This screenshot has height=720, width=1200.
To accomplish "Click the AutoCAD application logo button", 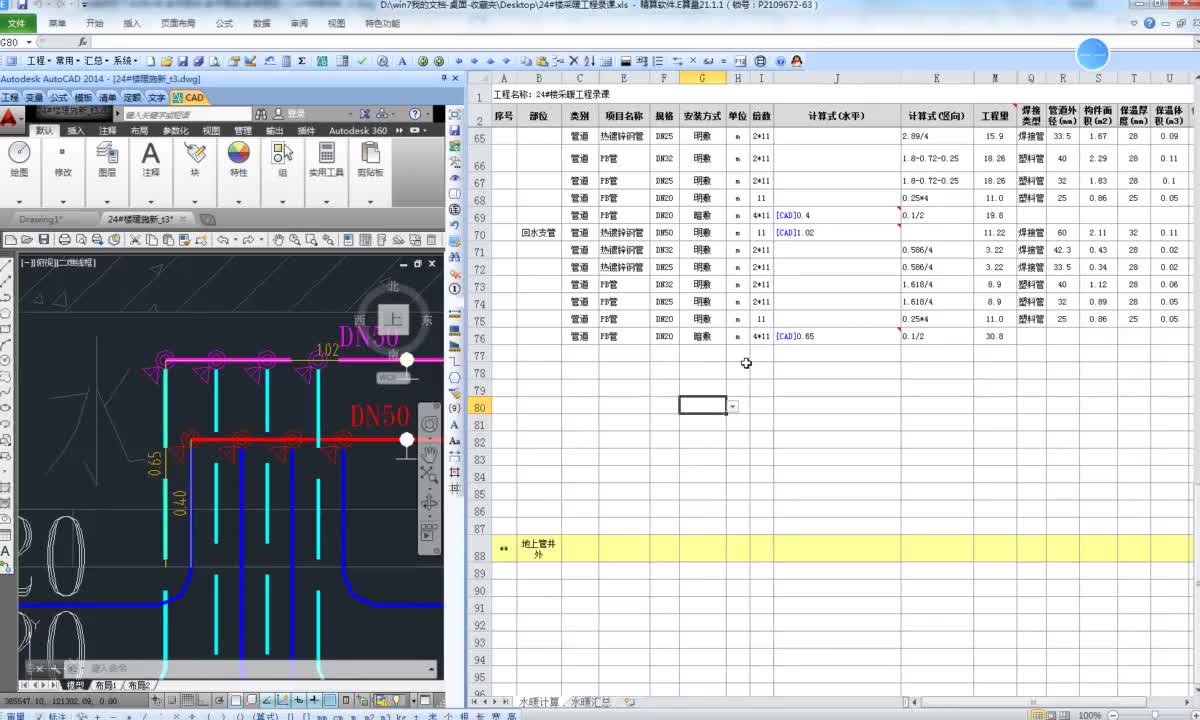I will click(10, 118).
